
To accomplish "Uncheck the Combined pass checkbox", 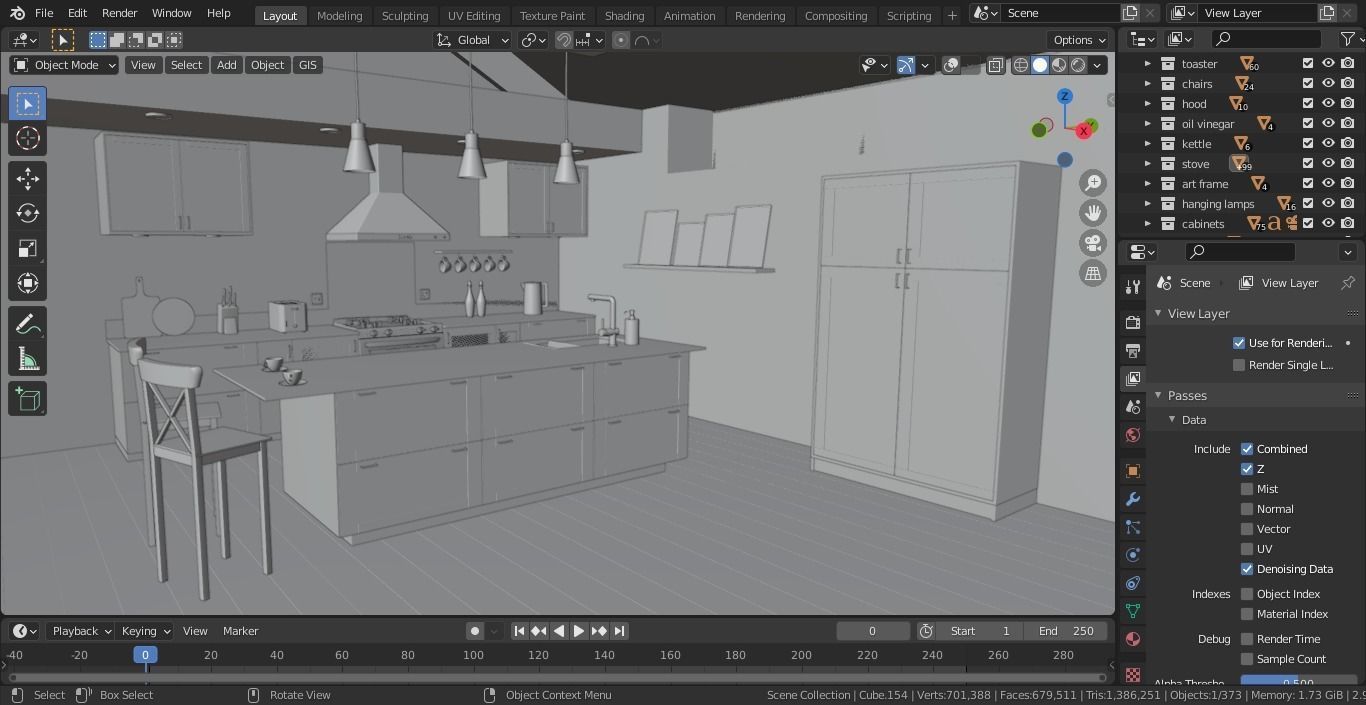I will (1247, 449).
